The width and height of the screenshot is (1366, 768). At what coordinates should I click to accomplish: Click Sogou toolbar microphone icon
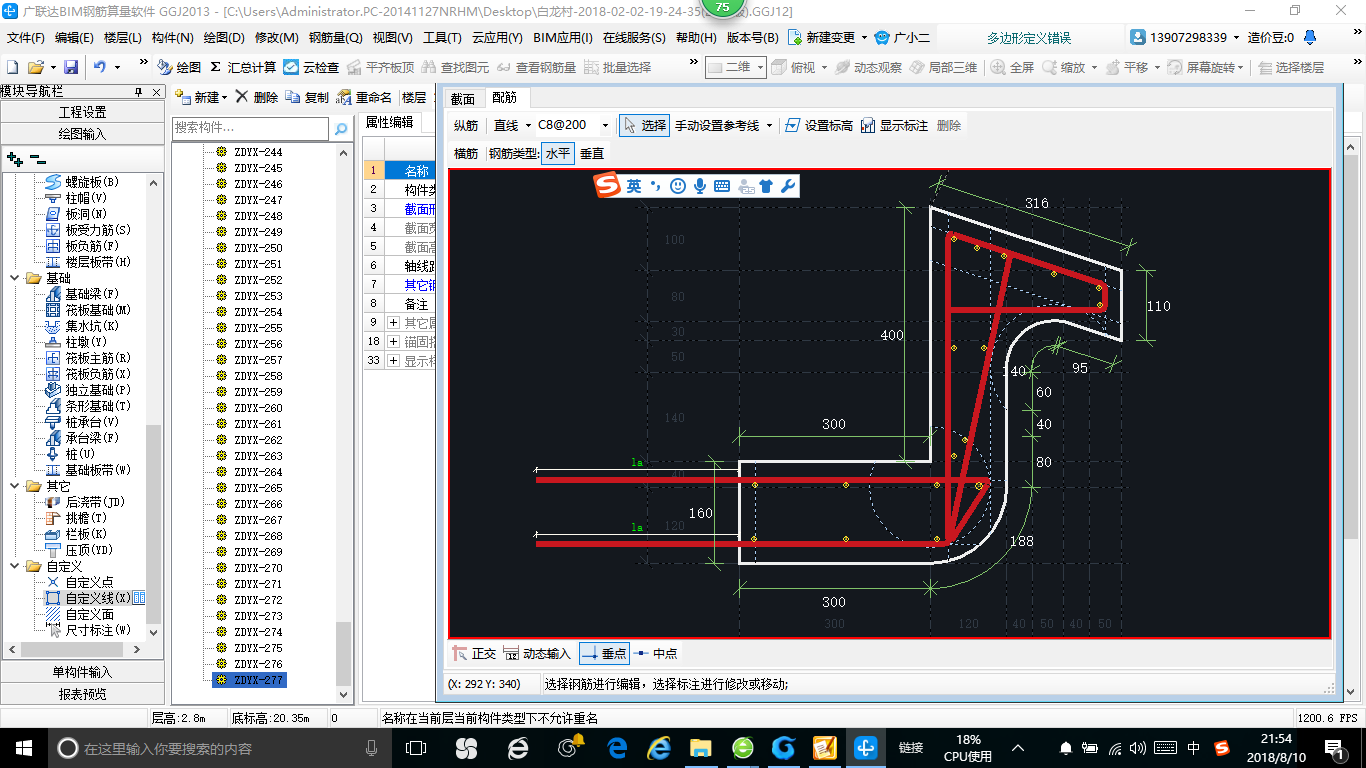point(700,186)
